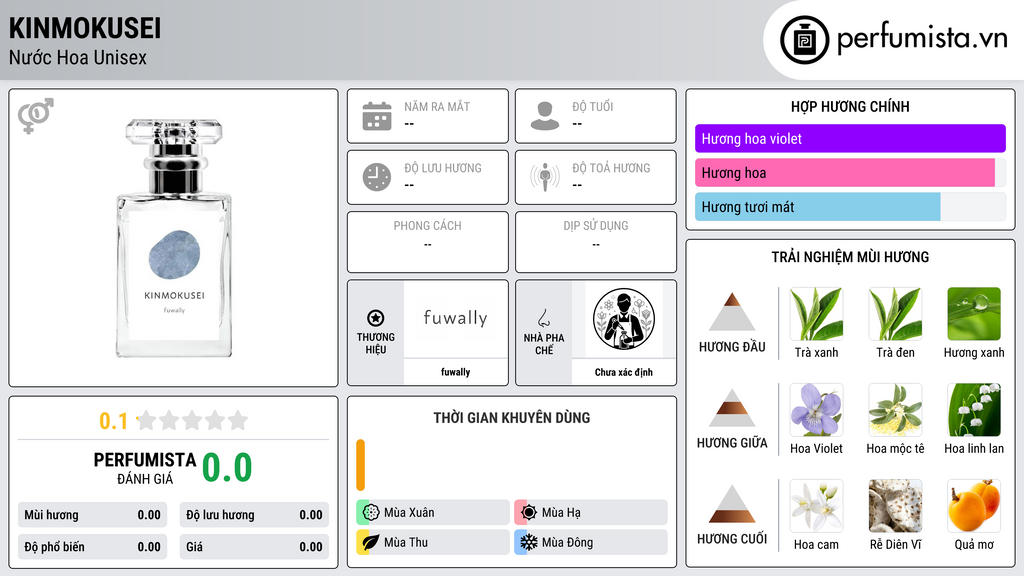This screenshot has height=576, width=1024.
Task: Click the Hương đầu pyramid icon
Action: point(732,312)
